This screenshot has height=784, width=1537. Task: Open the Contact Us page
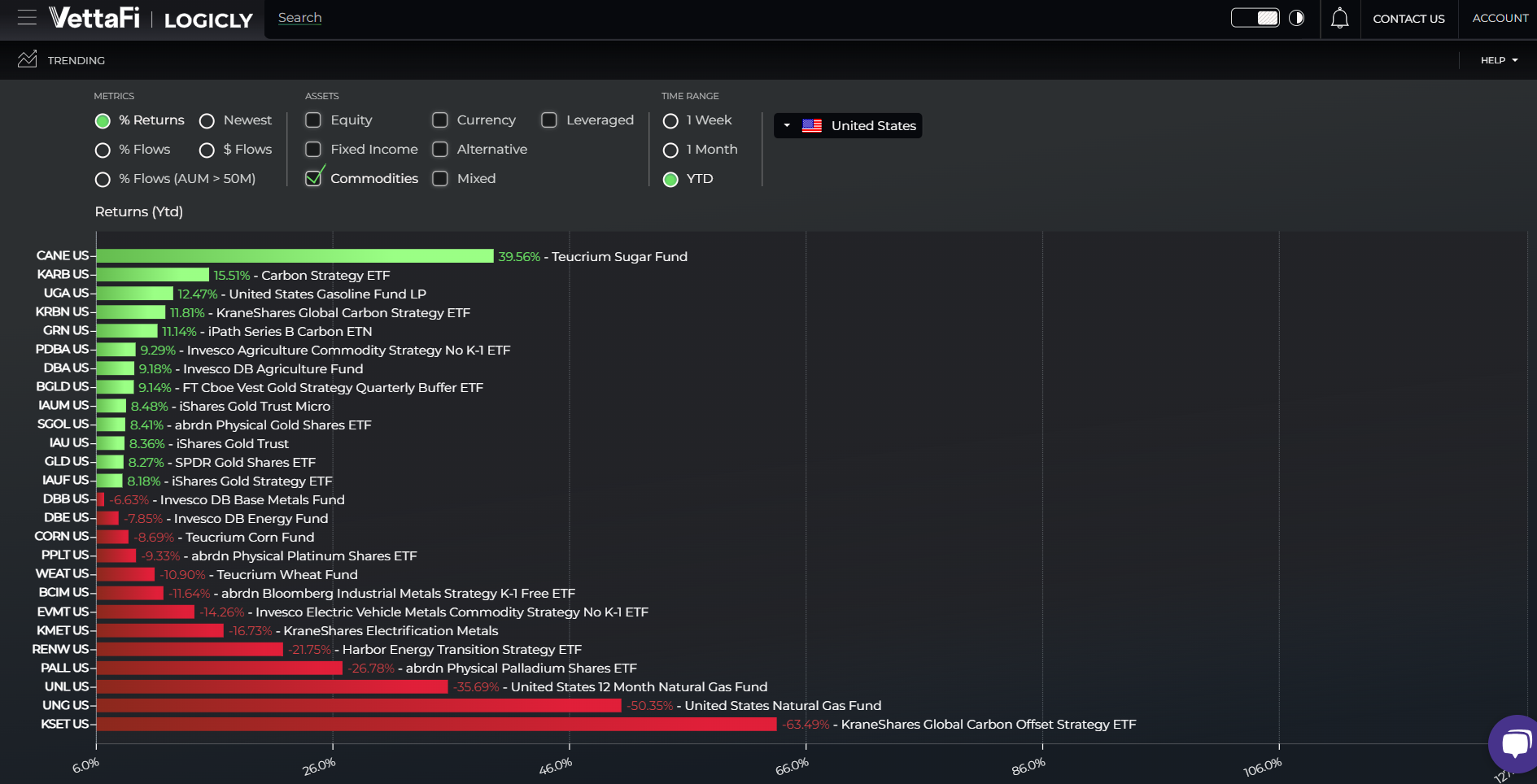pos(1408,19)
